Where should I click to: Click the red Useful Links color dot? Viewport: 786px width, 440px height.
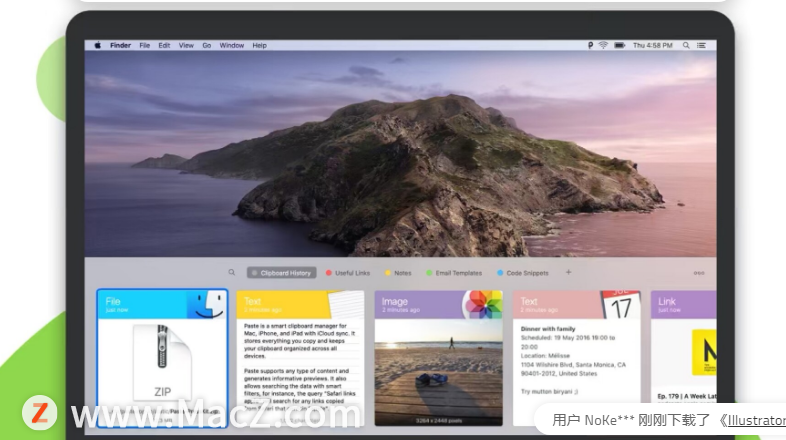coord(329,273)
